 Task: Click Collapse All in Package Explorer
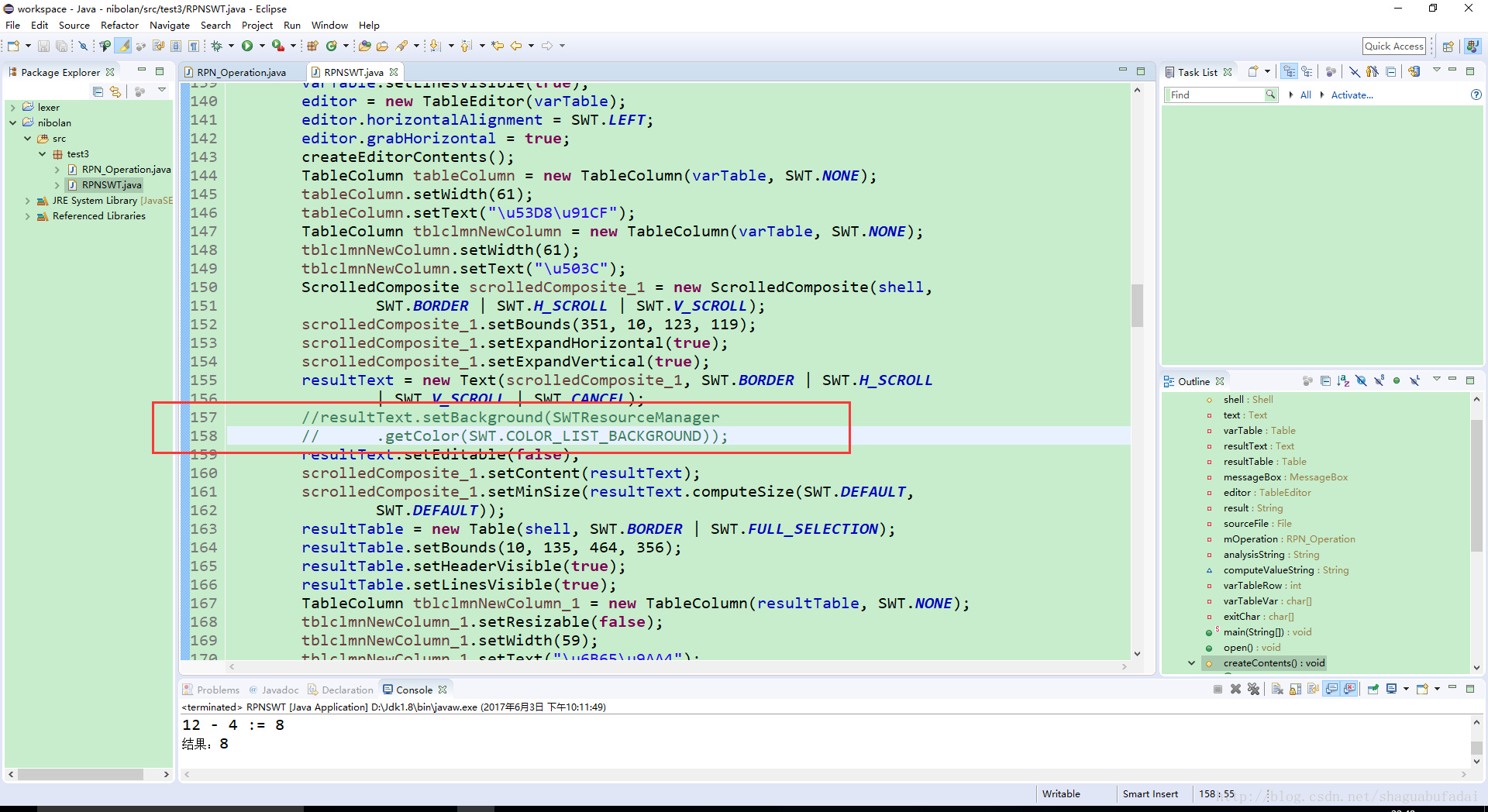click(x=98, y=91)
